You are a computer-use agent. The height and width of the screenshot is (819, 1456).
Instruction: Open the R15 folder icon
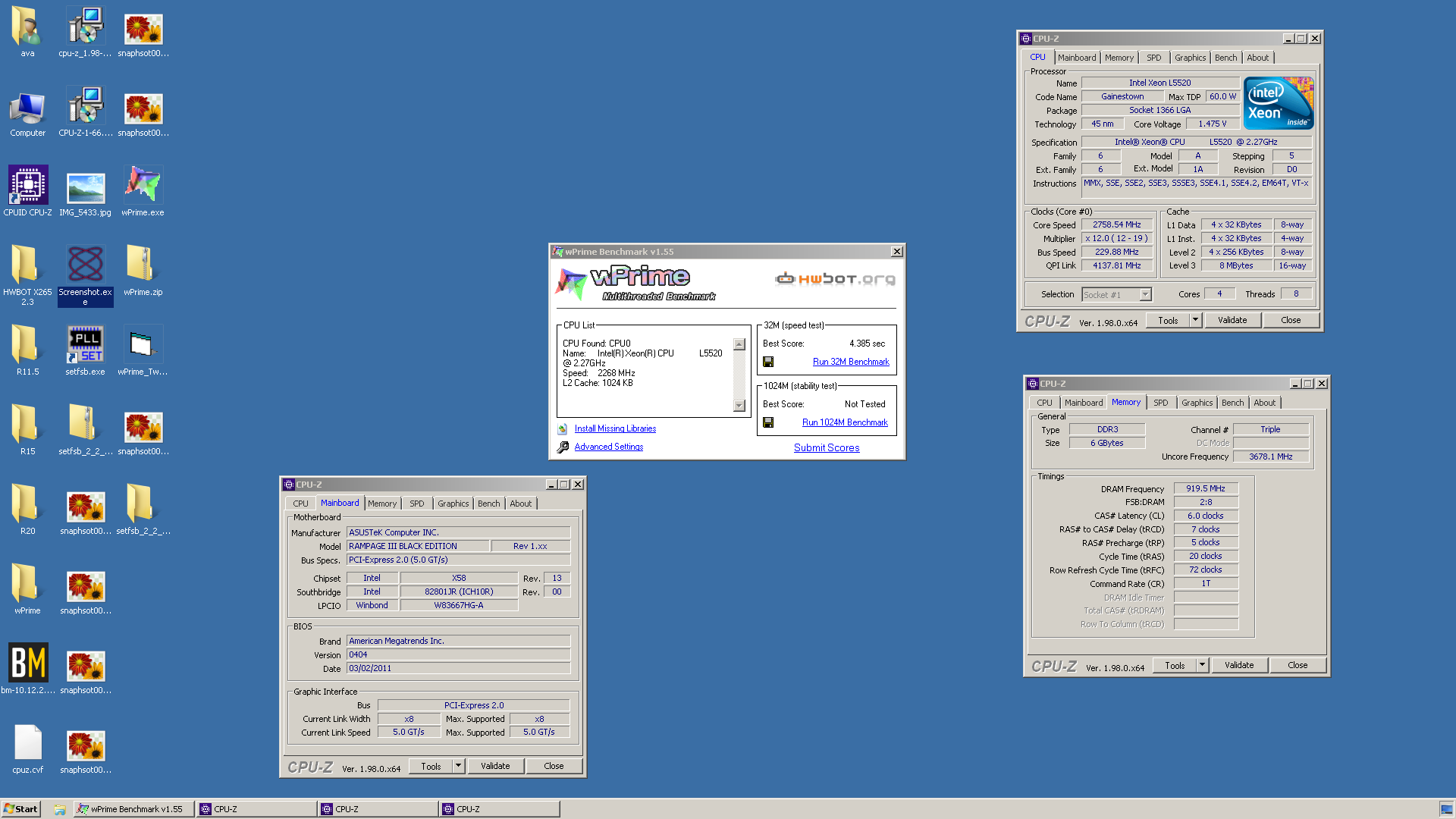pos(27,430)
